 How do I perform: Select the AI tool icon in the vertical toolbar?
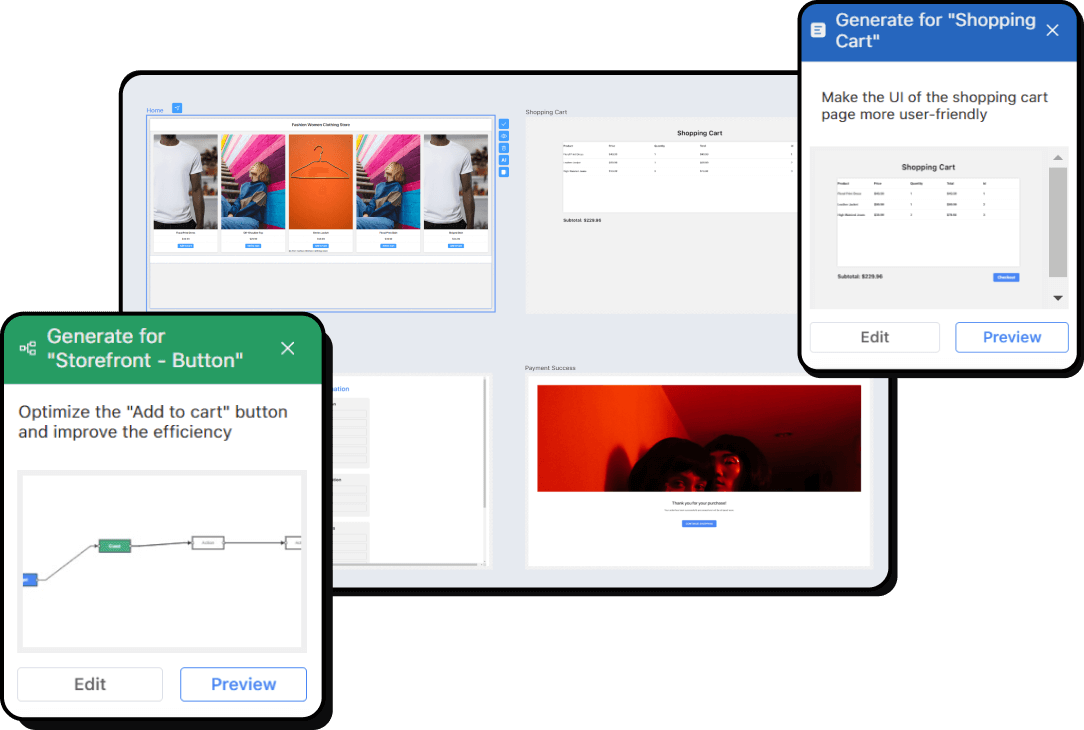[504, 160]
